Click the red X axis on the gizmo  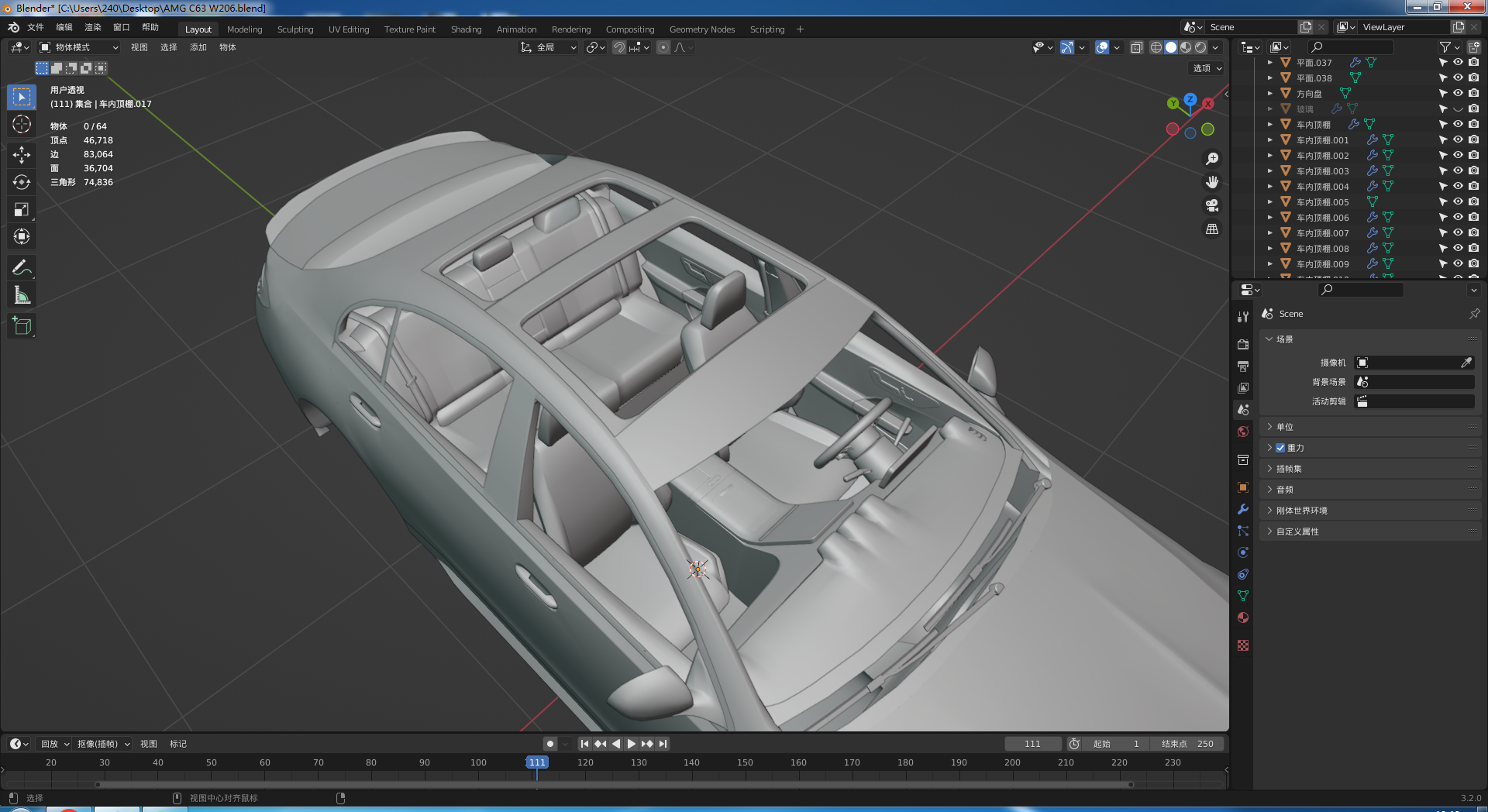pos(1208,103)
